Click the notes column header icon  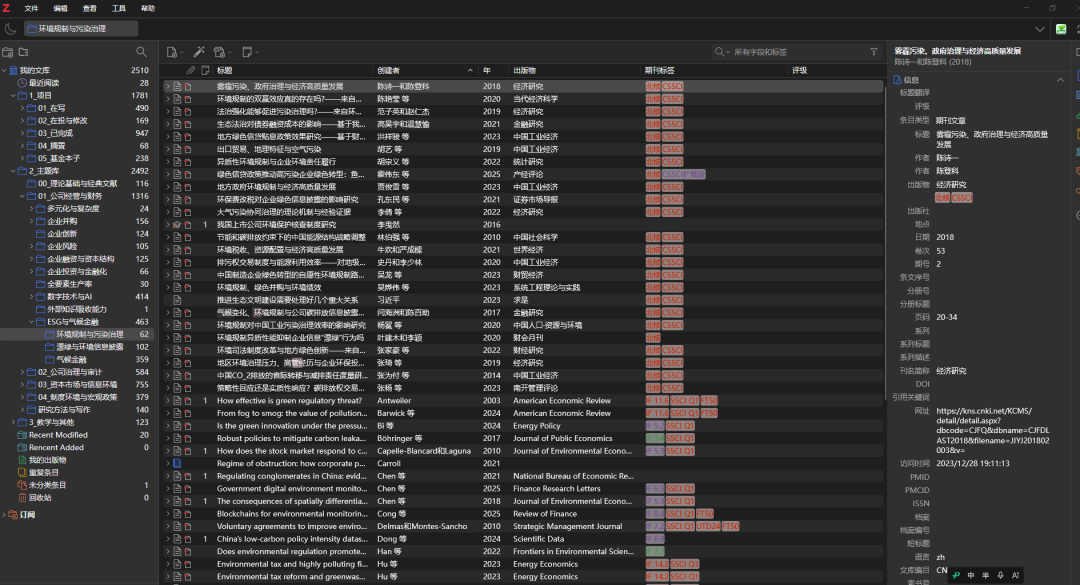[205, 70]
